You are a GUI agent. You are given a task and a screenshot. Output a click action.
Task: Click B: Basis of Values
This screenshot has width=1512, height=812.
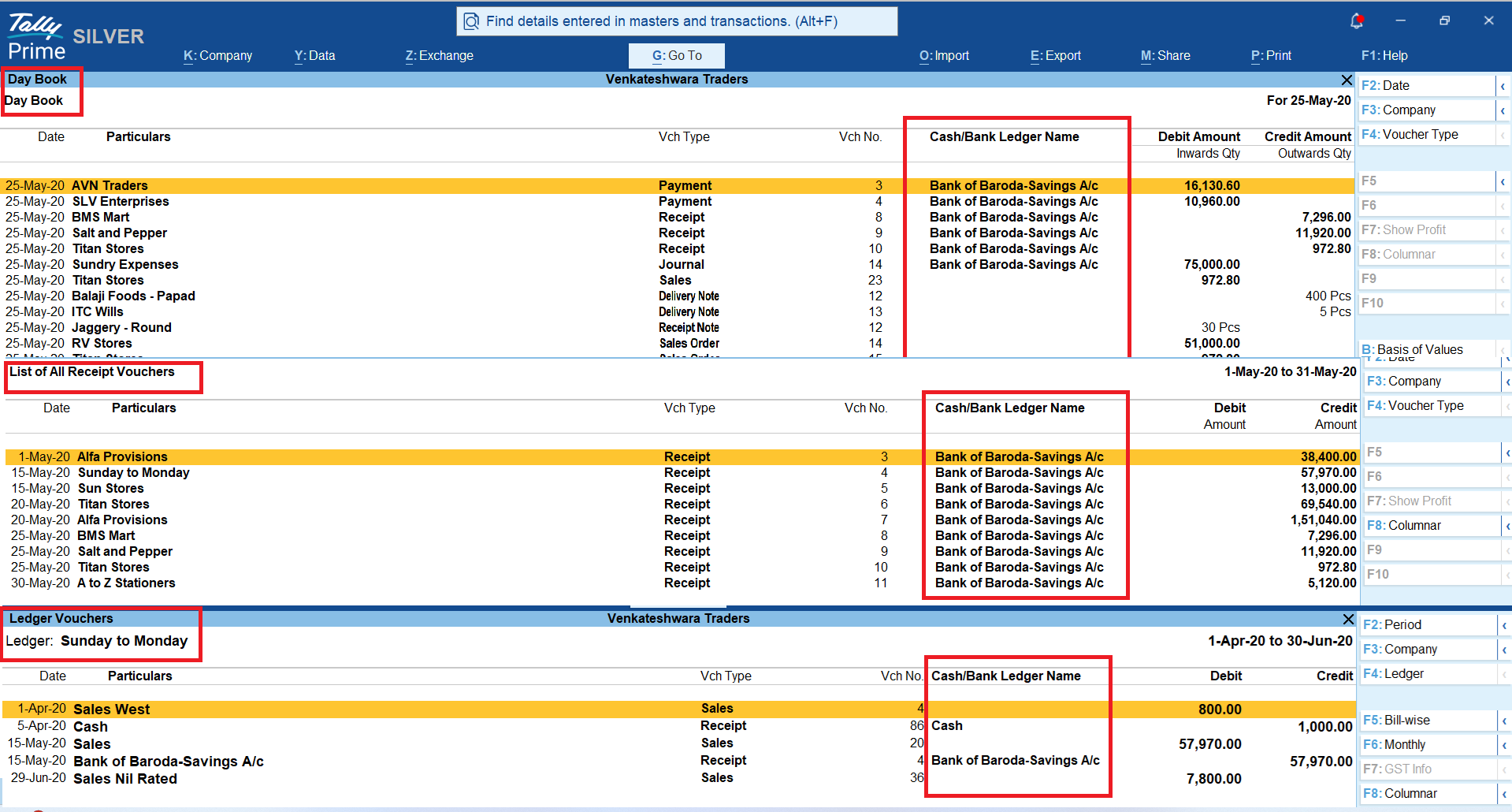tap(1427, 349)
